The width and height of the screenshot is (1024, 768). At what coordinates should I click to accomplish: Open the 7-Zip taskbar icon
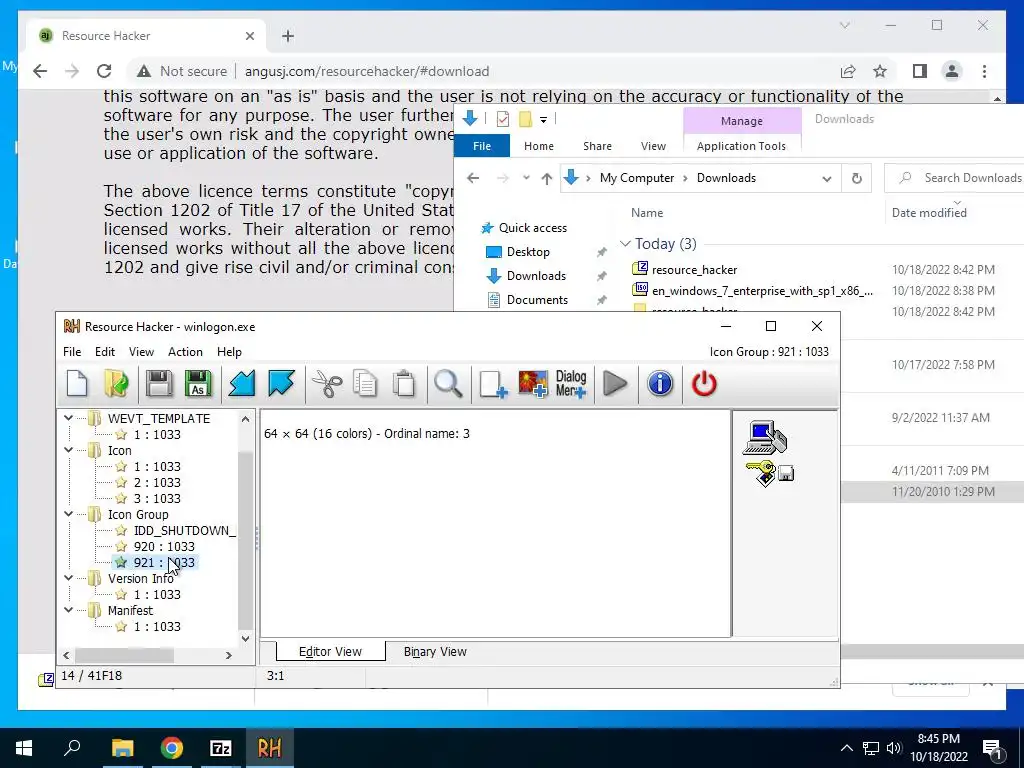coord(221,748)
